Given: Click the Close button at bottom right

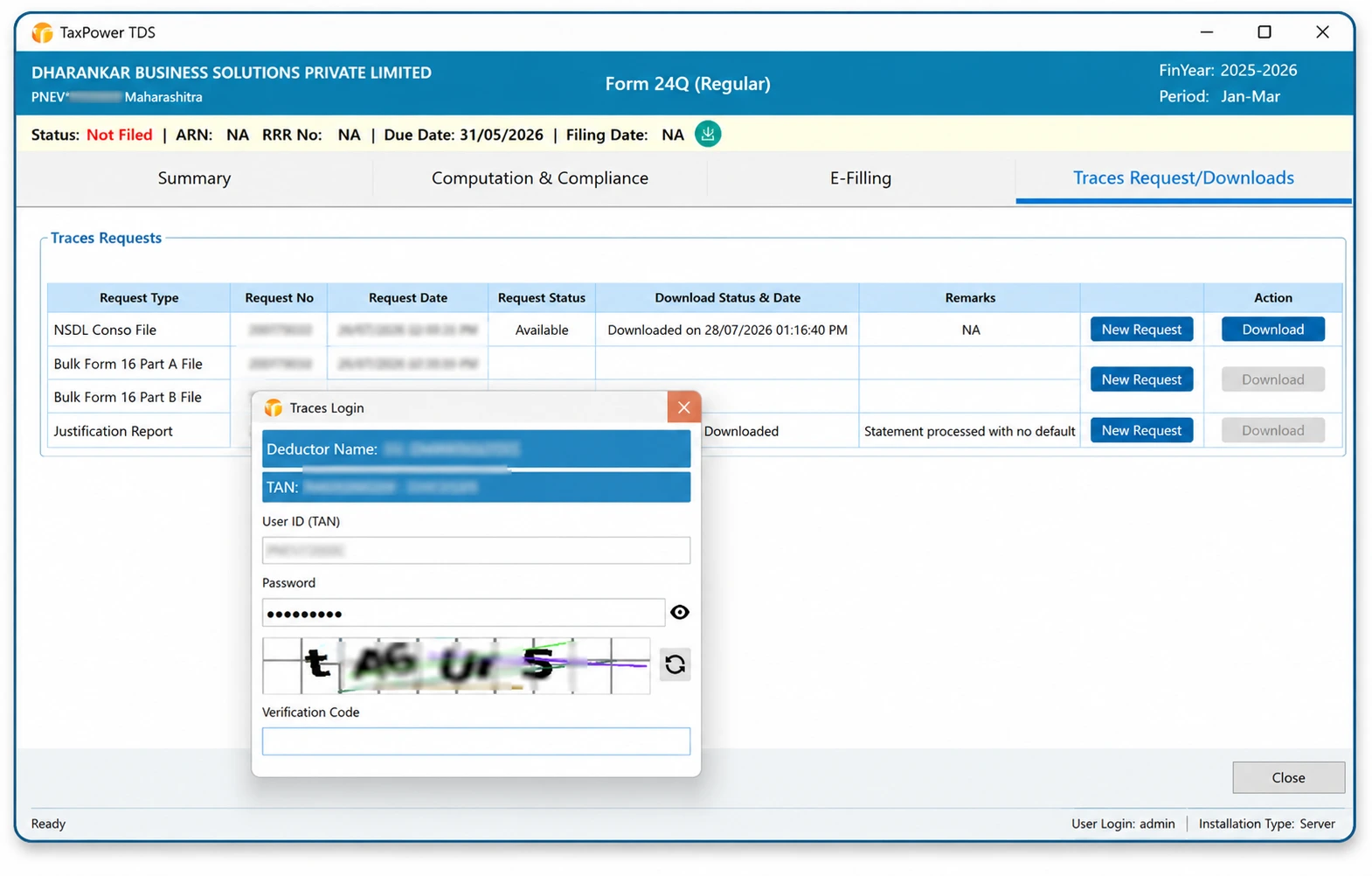Looking at the screenshot, I should click(x=1288, y=777).
